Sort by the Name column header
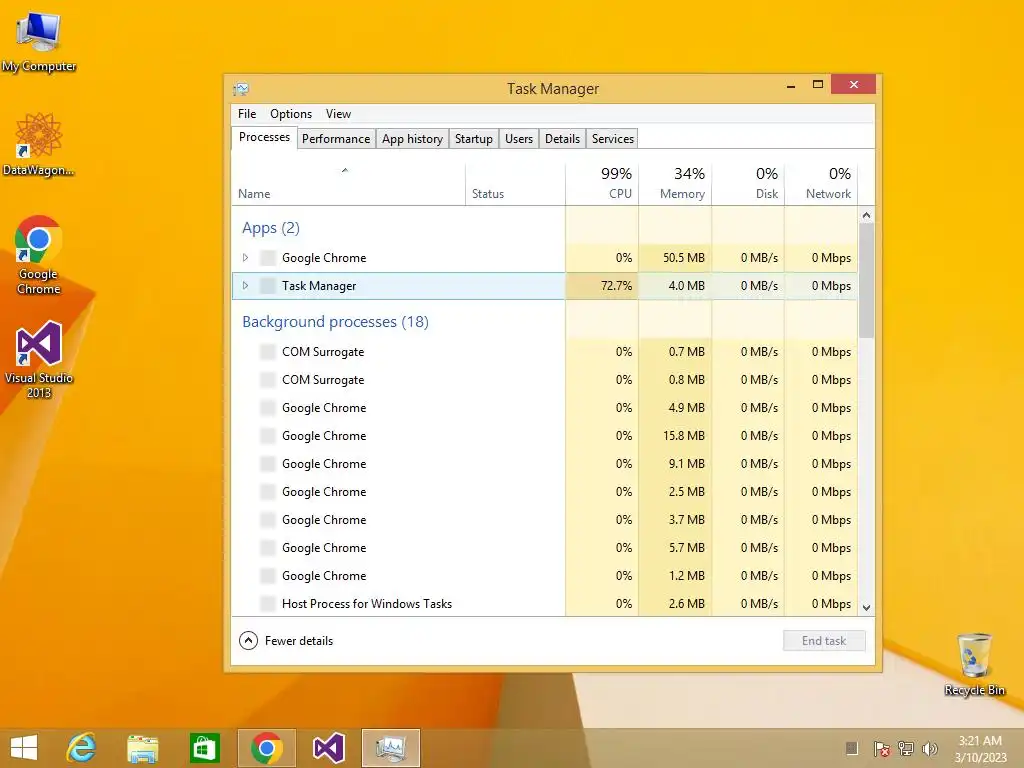The width and height of the screenshot is (1024, 768). click(348, 184)
